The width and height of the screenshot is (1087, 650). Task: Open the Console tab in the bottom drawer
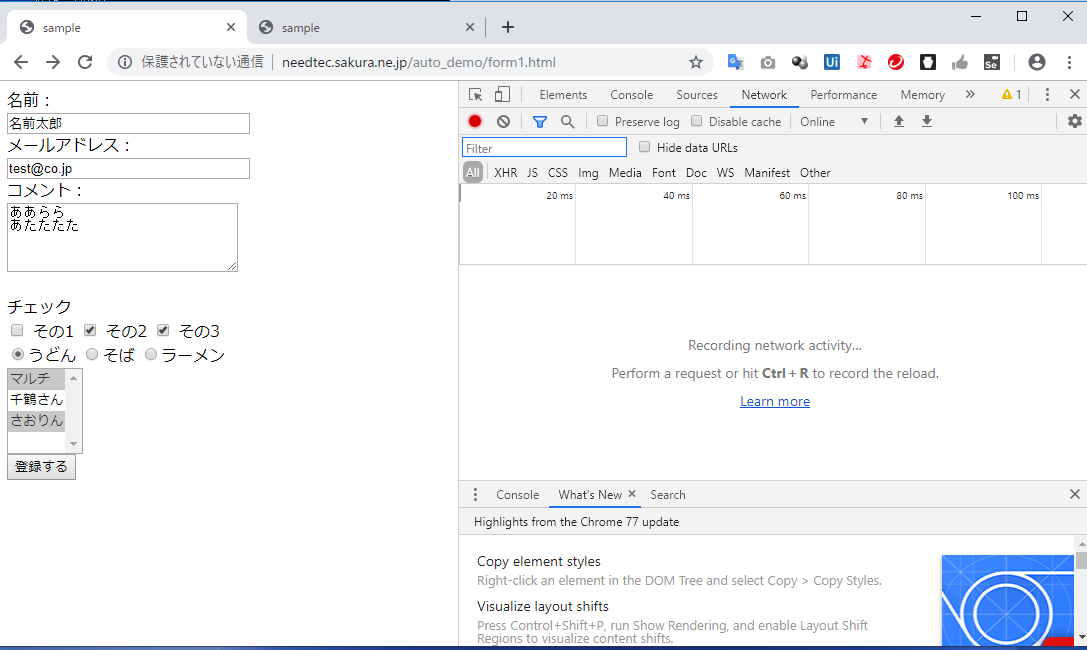tap(517, 495)
